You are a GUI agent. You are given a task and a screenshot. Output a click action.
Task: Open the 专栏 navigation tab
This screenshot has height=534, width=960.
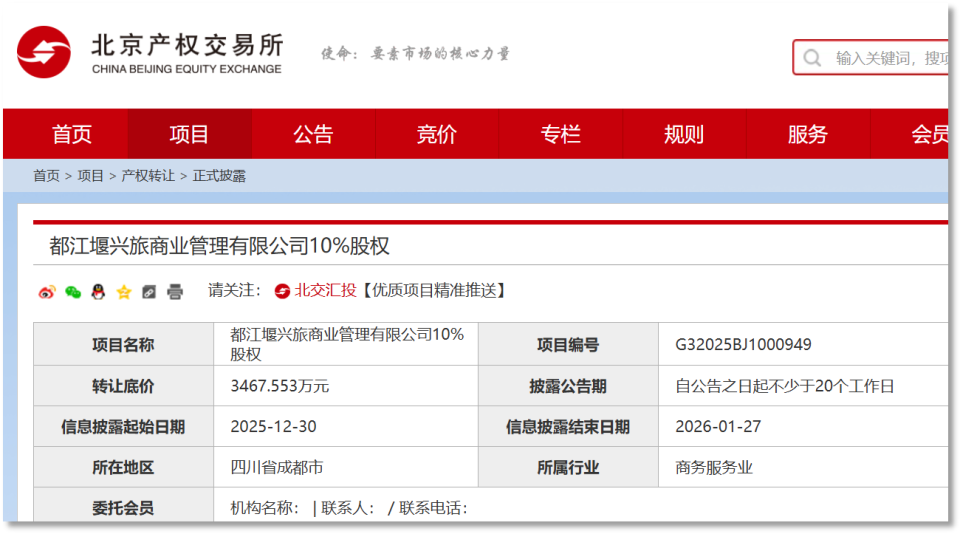[x=560, y=134]
